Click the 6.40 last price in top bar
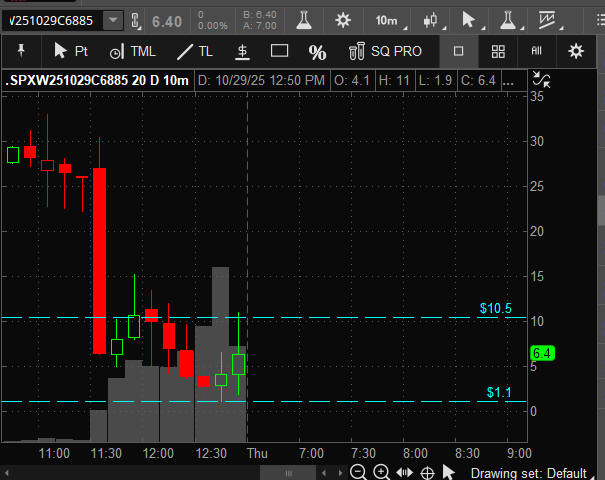Image resolution: width=605 pixels, height=480 pixels. tap(167, 21)
